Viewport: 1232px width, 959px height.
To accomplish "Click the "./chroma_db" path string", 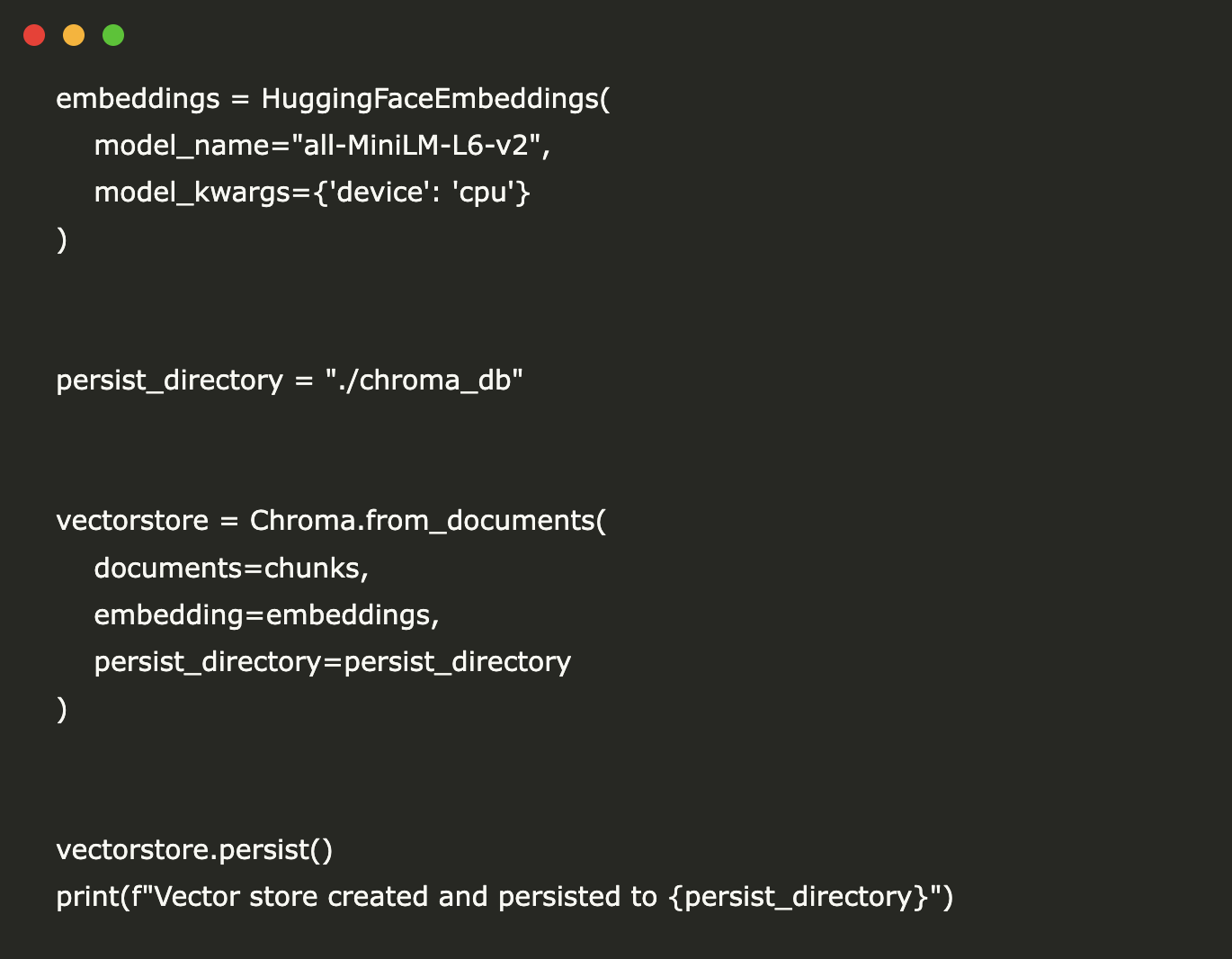I will click(x=424, y=380).
